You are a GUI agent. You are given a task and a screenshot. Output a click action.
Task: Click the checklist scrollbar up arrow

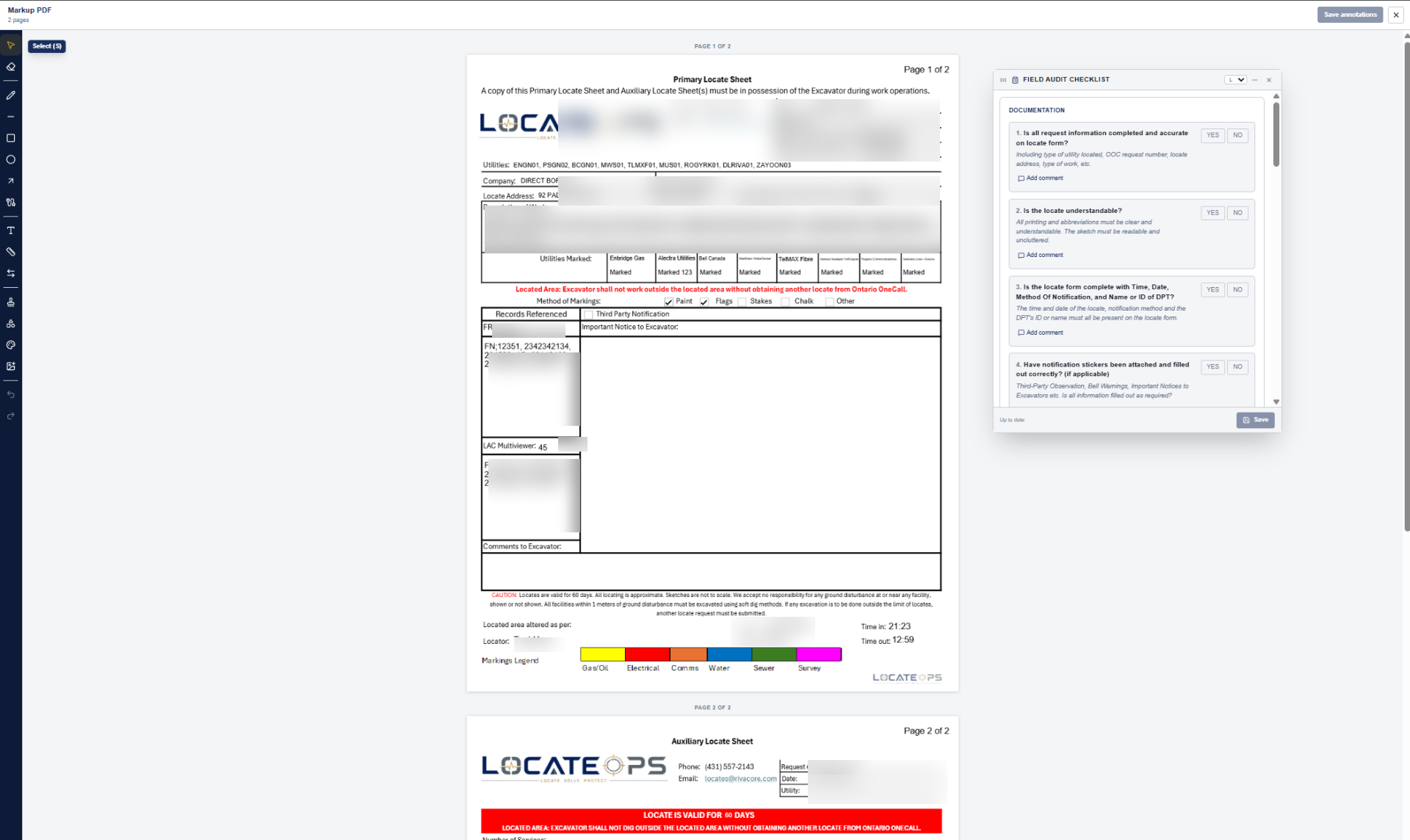[1276, 96]
